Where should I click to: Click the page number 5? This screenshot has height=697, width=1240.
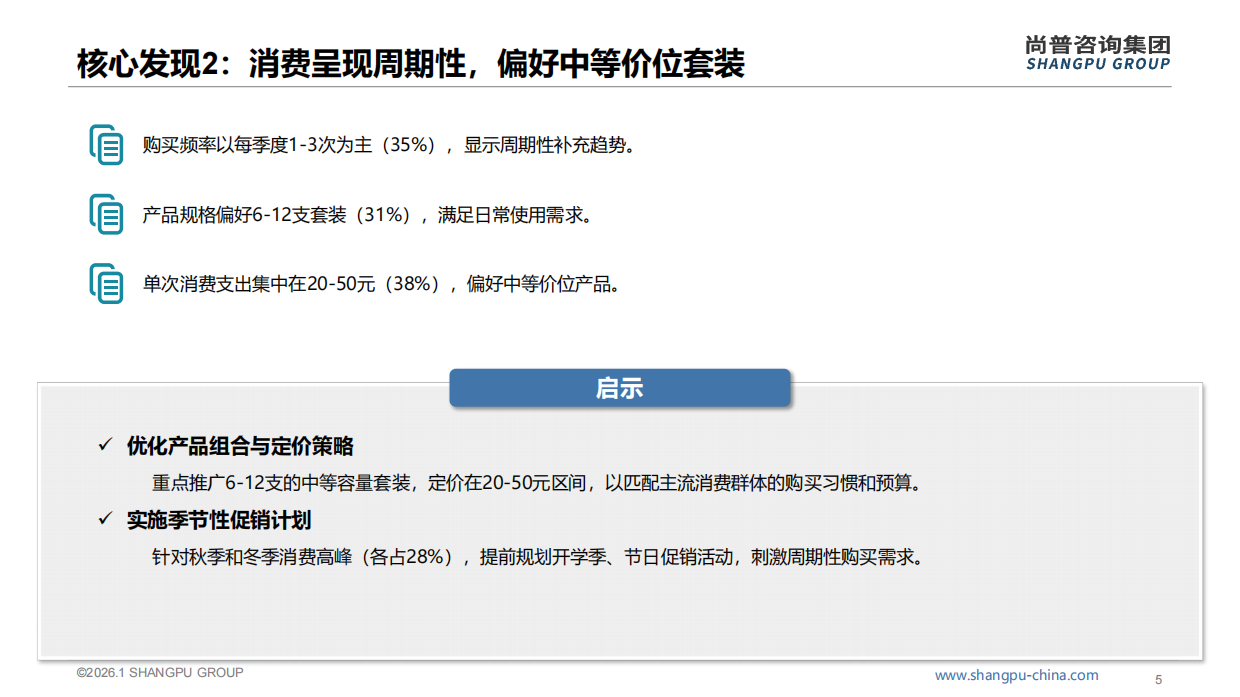[x=1159, y=680]
